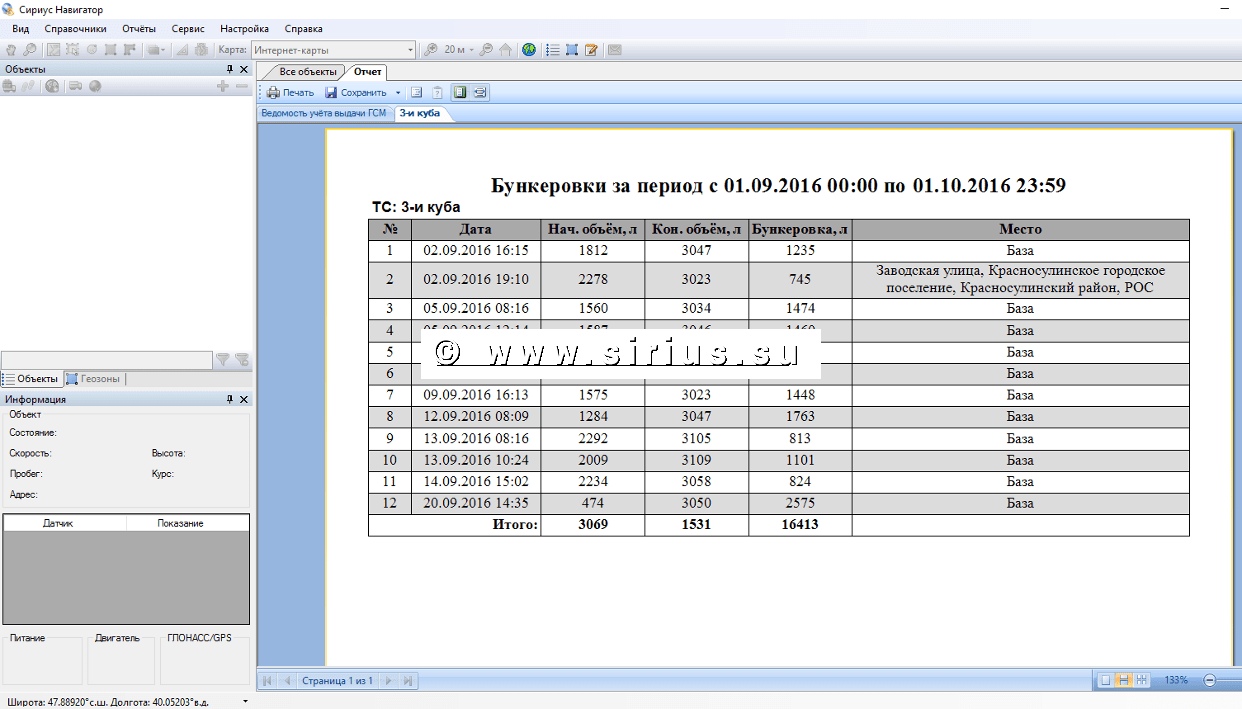Click the globe icon in main toolbar
This screenshot has width=1242, height=709.
tap(529, 50)
